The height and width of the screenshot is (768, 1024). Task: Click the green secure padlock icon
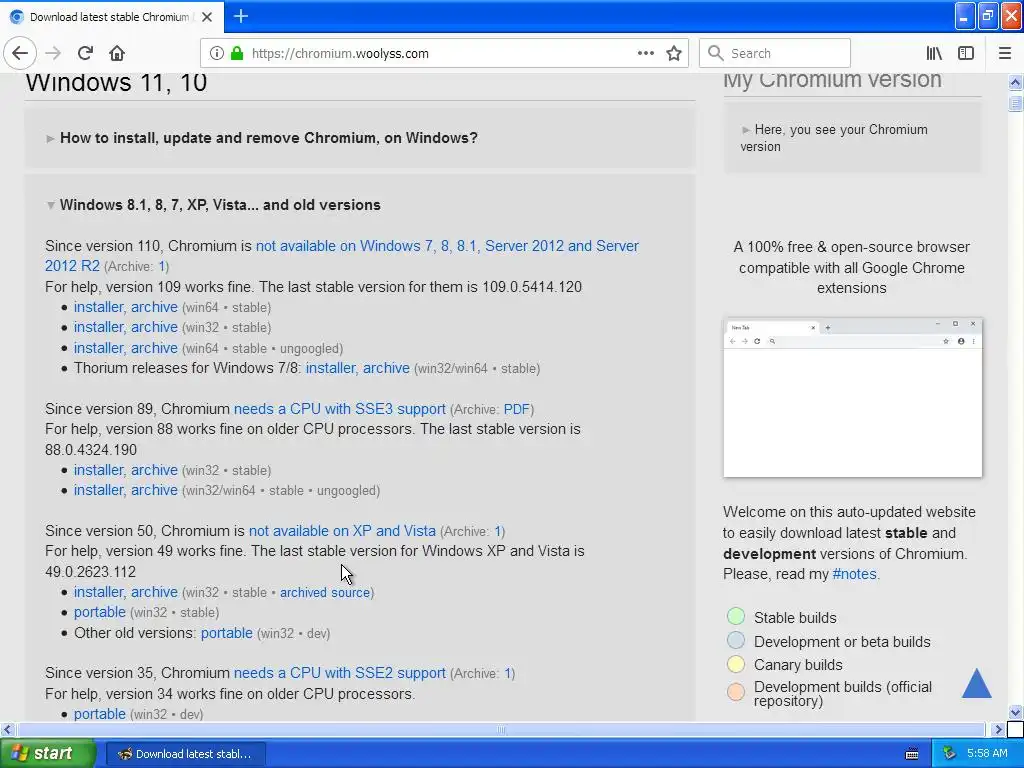237,53
